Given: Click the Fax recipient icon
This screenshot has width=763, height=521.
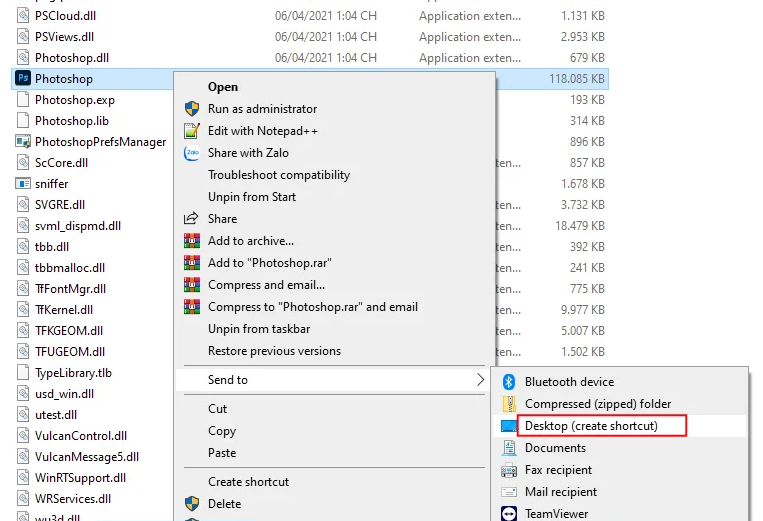Looking at the screenshot, I should [x=509, y=470].
